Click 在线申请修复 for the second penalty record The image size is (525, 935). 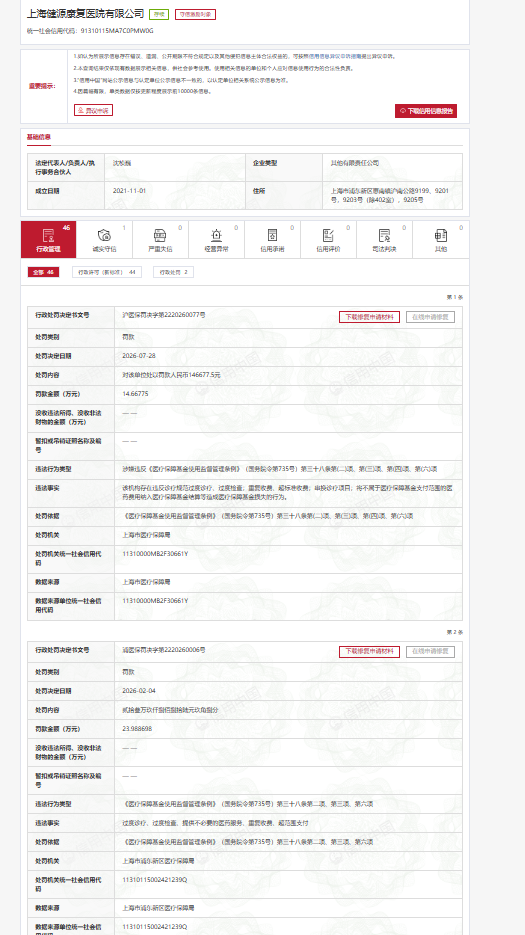coord(430,652)
